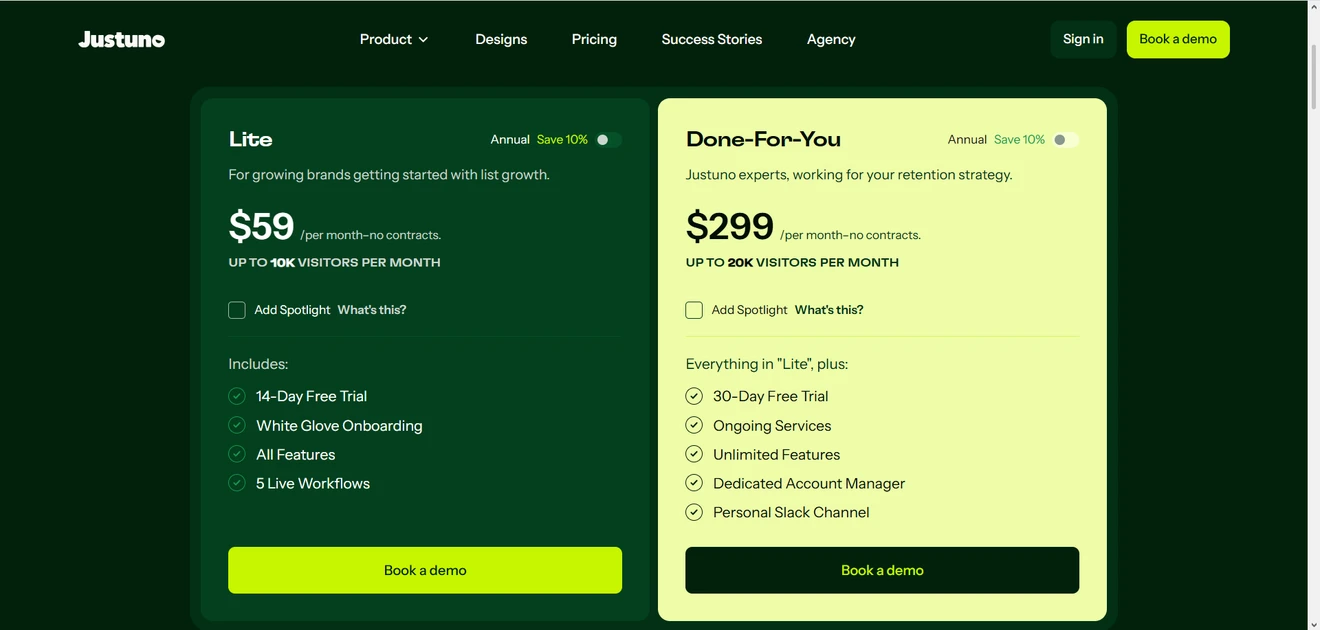This screenshot has width=1320, height=630.
Task: Click the Ongoing Services text
Action: [772, 425]
